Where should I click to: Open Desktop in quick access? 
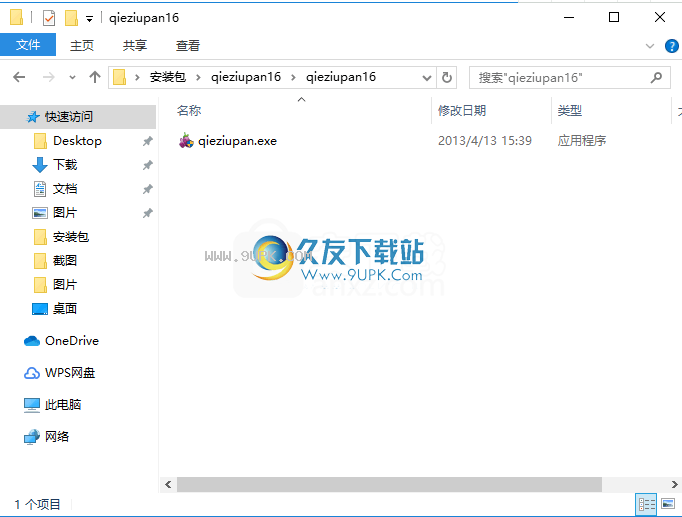pos(77,141)
